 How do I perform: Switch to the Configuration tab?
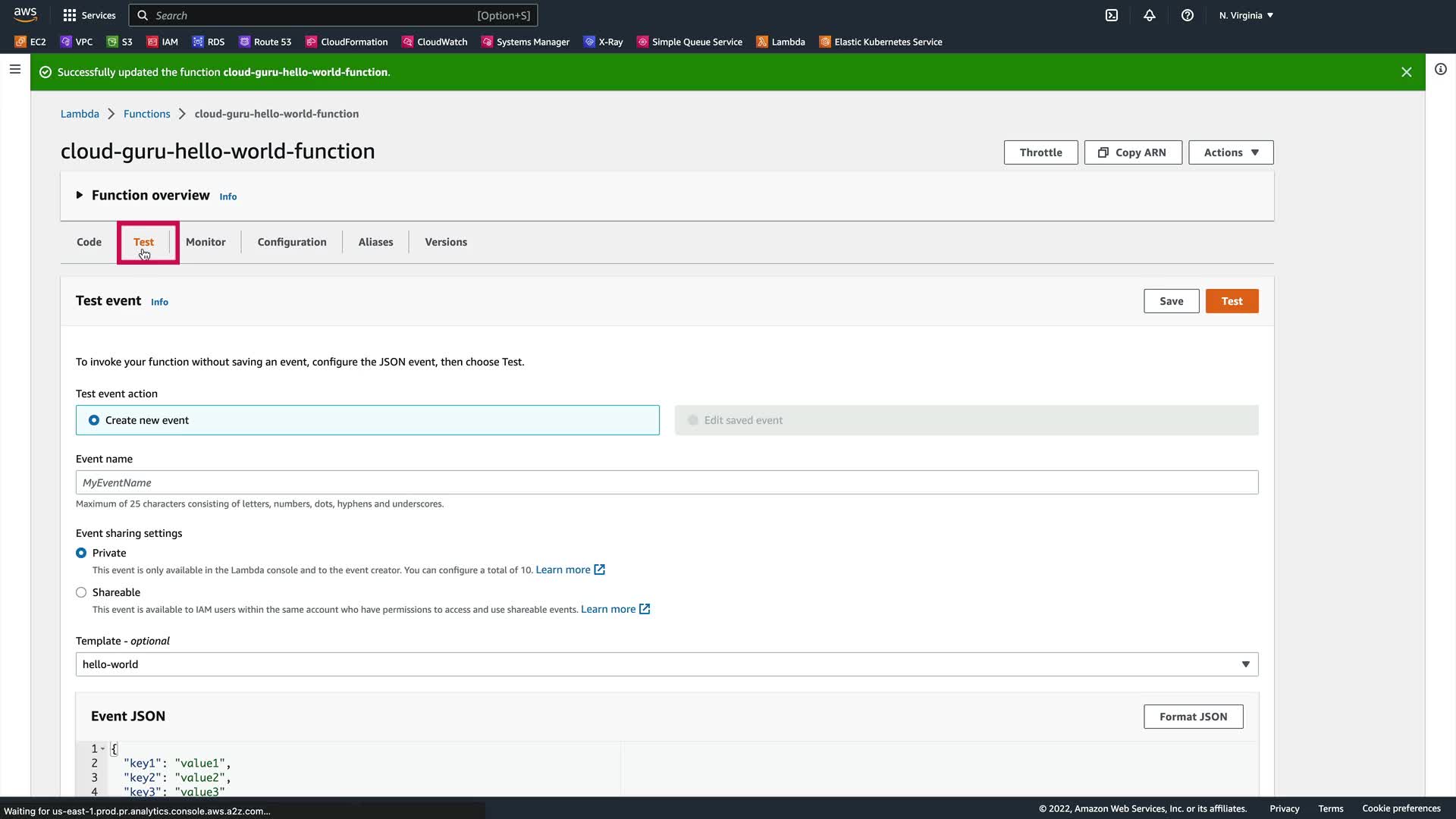[x=292, y=242]
